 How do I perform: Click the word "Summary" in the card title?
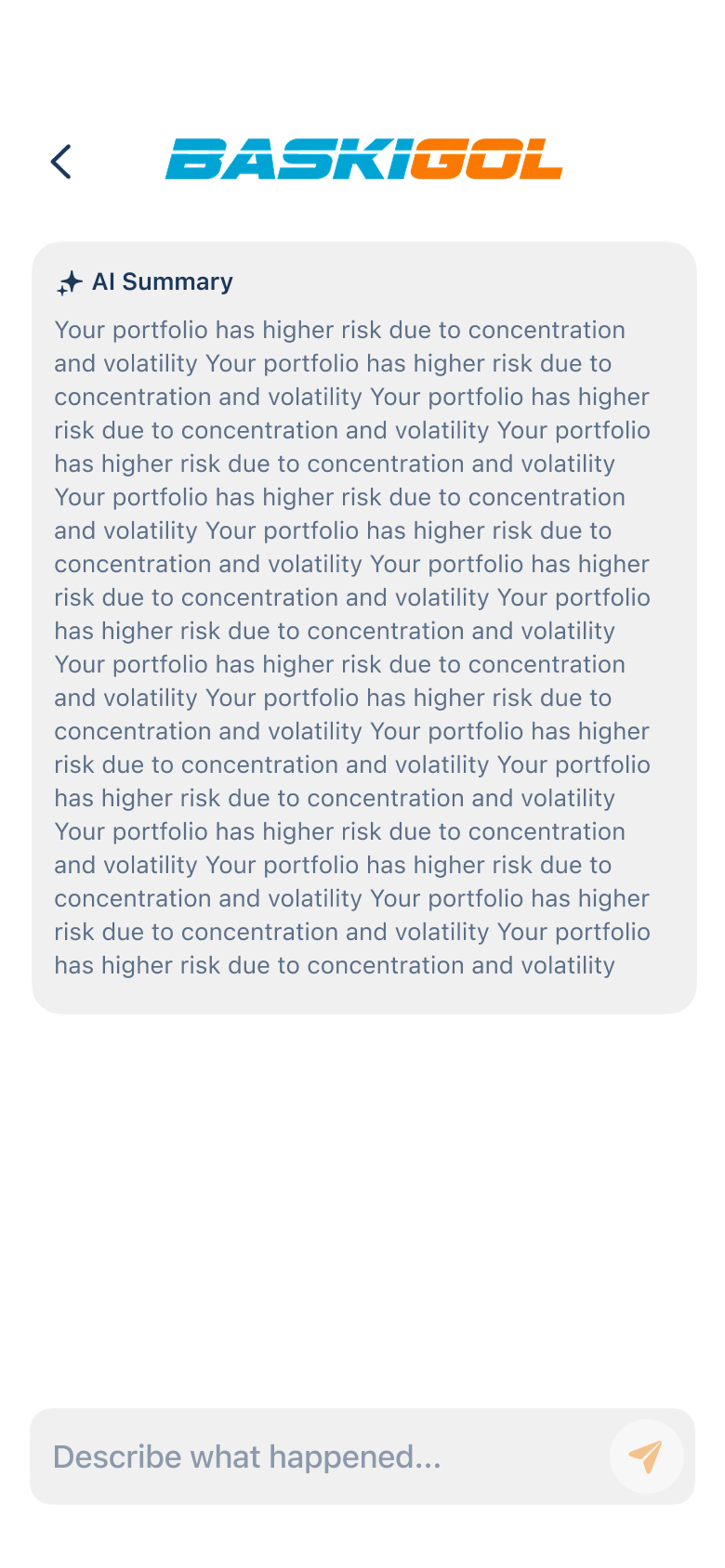pos(178,281)
